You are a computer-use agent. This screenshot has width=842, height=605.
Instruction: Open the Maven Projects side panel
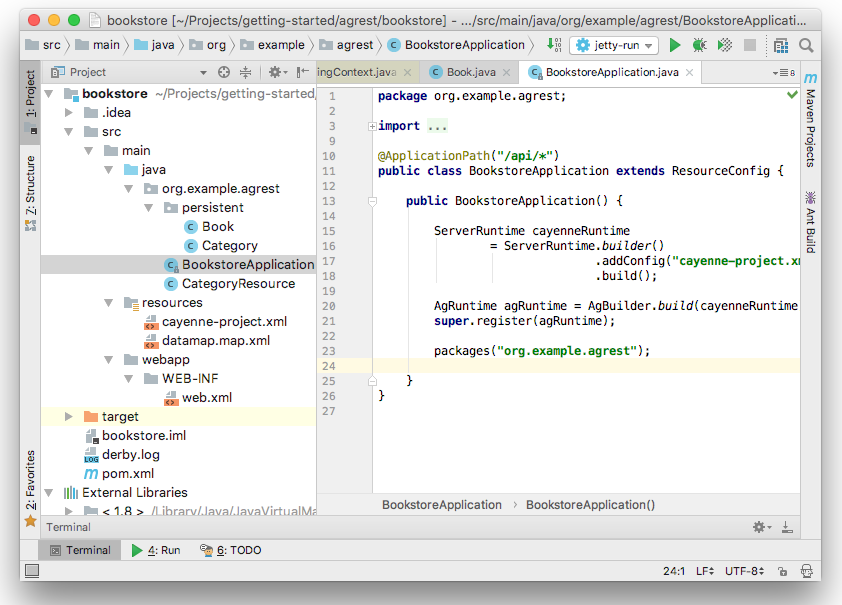point(810,120)
